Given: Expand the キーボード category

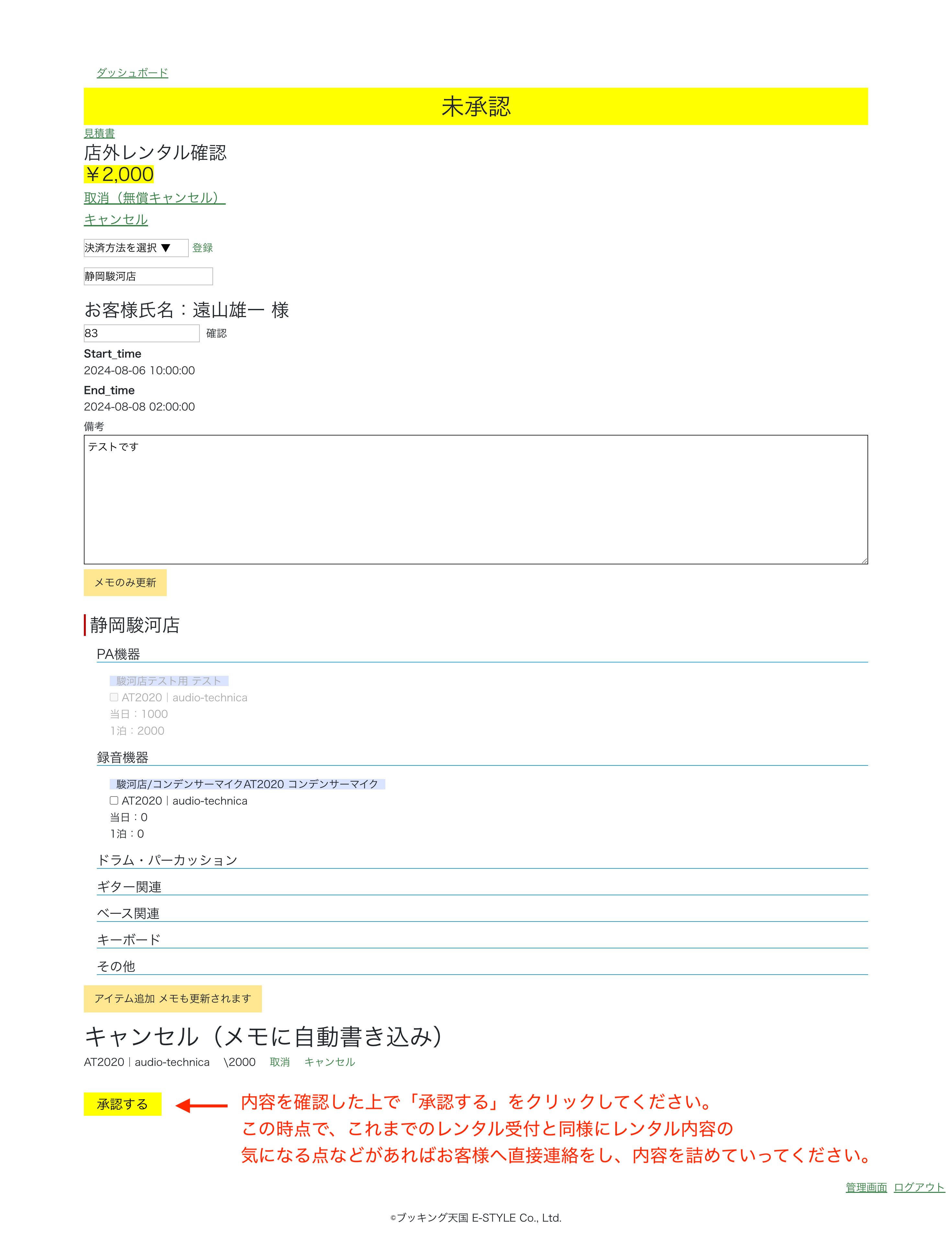Looking at the screenshot, I should coord(129,939).
